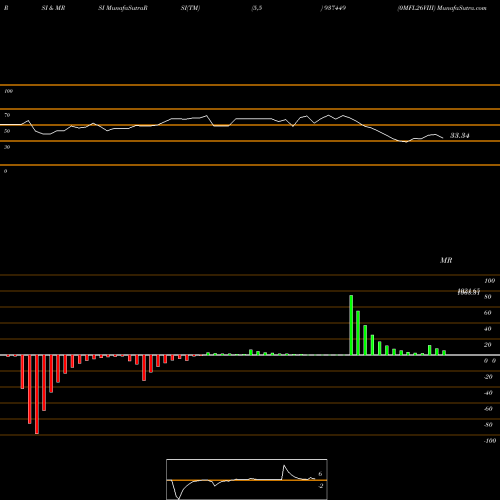This screenshot has height=500, width=500.
Task: Click the 70 level label on RSI axis
Action: (7, 115)
